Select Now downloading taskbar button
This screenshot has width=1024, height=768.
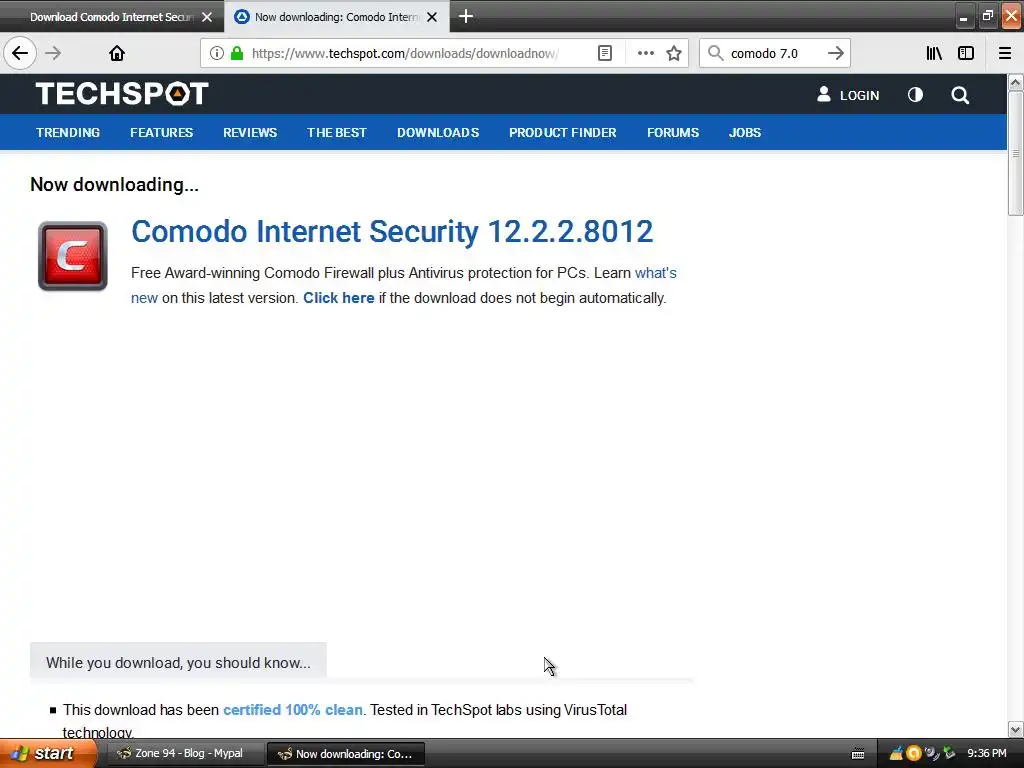[x=346, y=754]
